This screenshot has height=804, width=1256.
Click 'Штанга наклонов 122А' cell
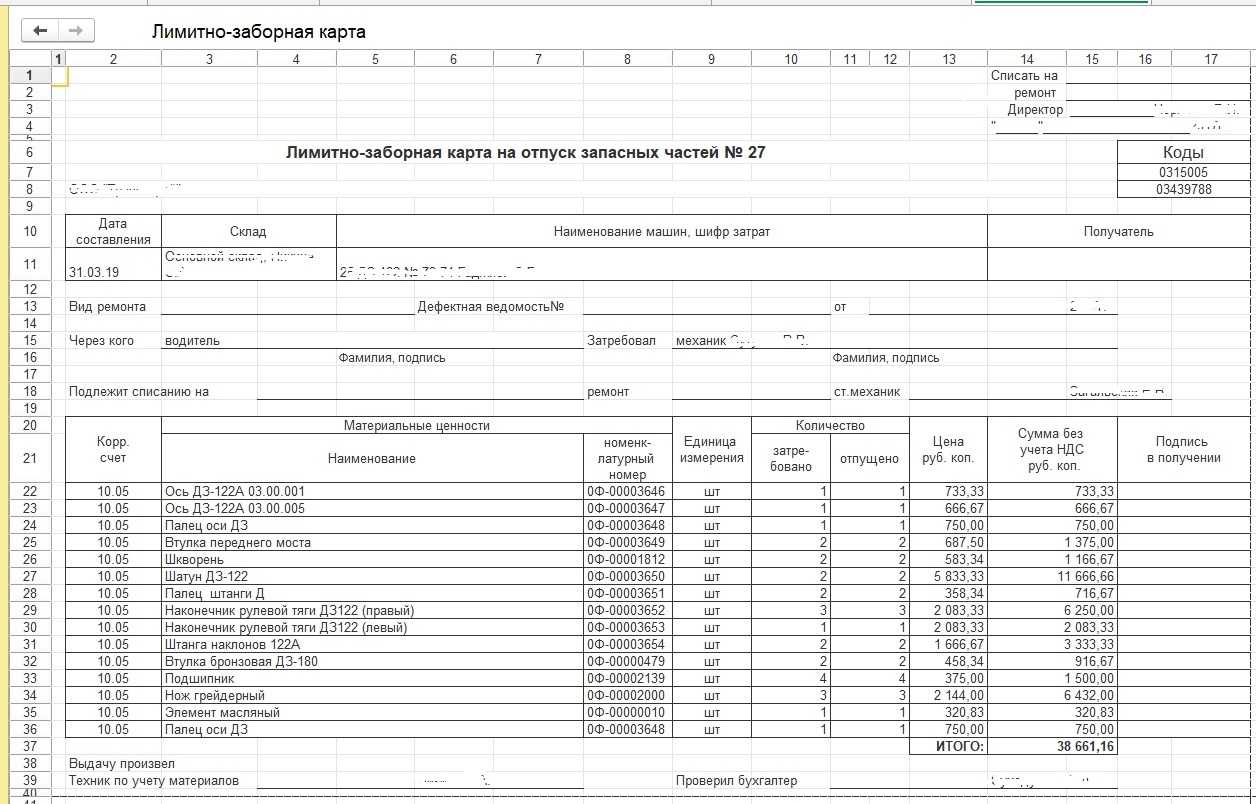tap(372, 644)
